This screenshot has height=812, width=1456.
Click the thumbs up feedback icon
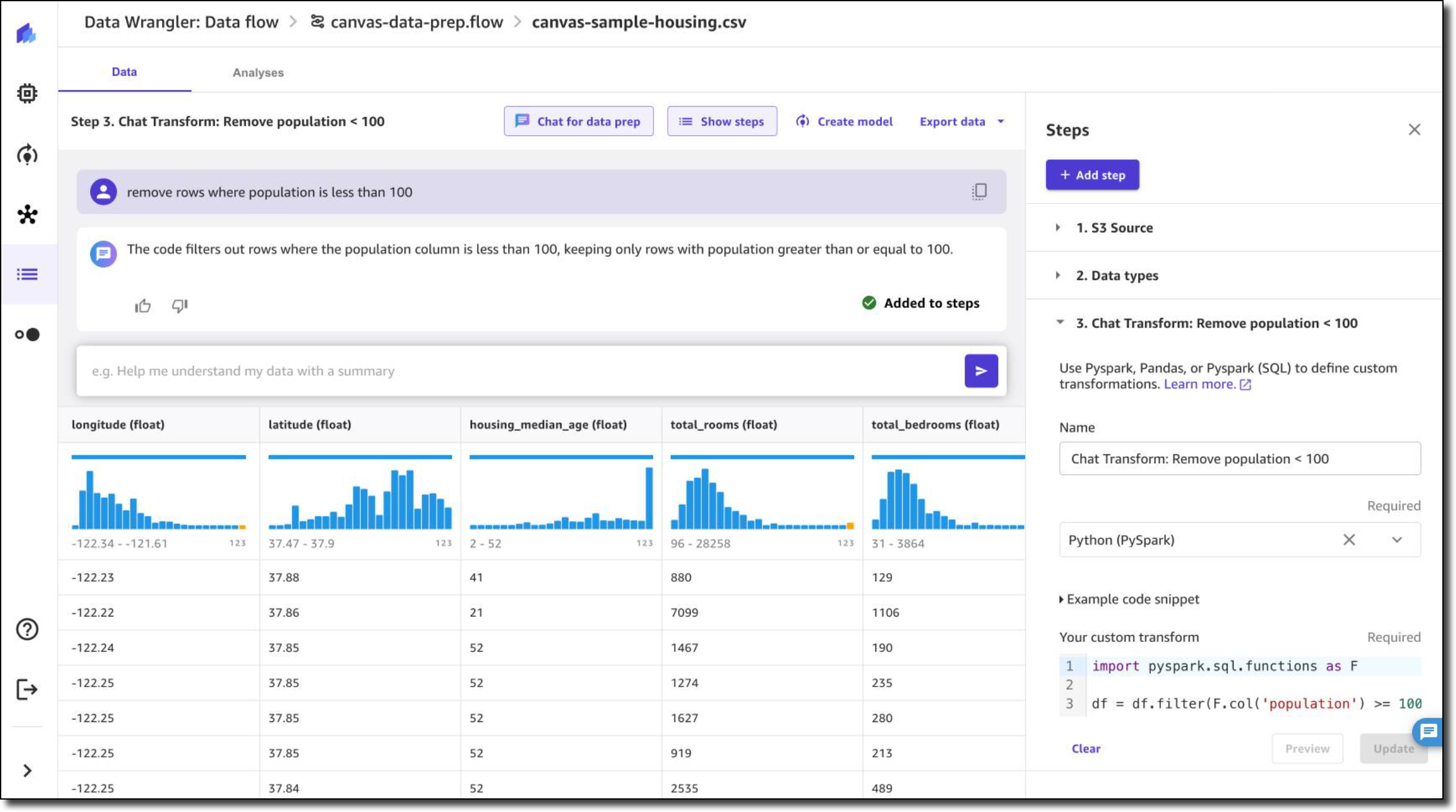click(143, 305)
